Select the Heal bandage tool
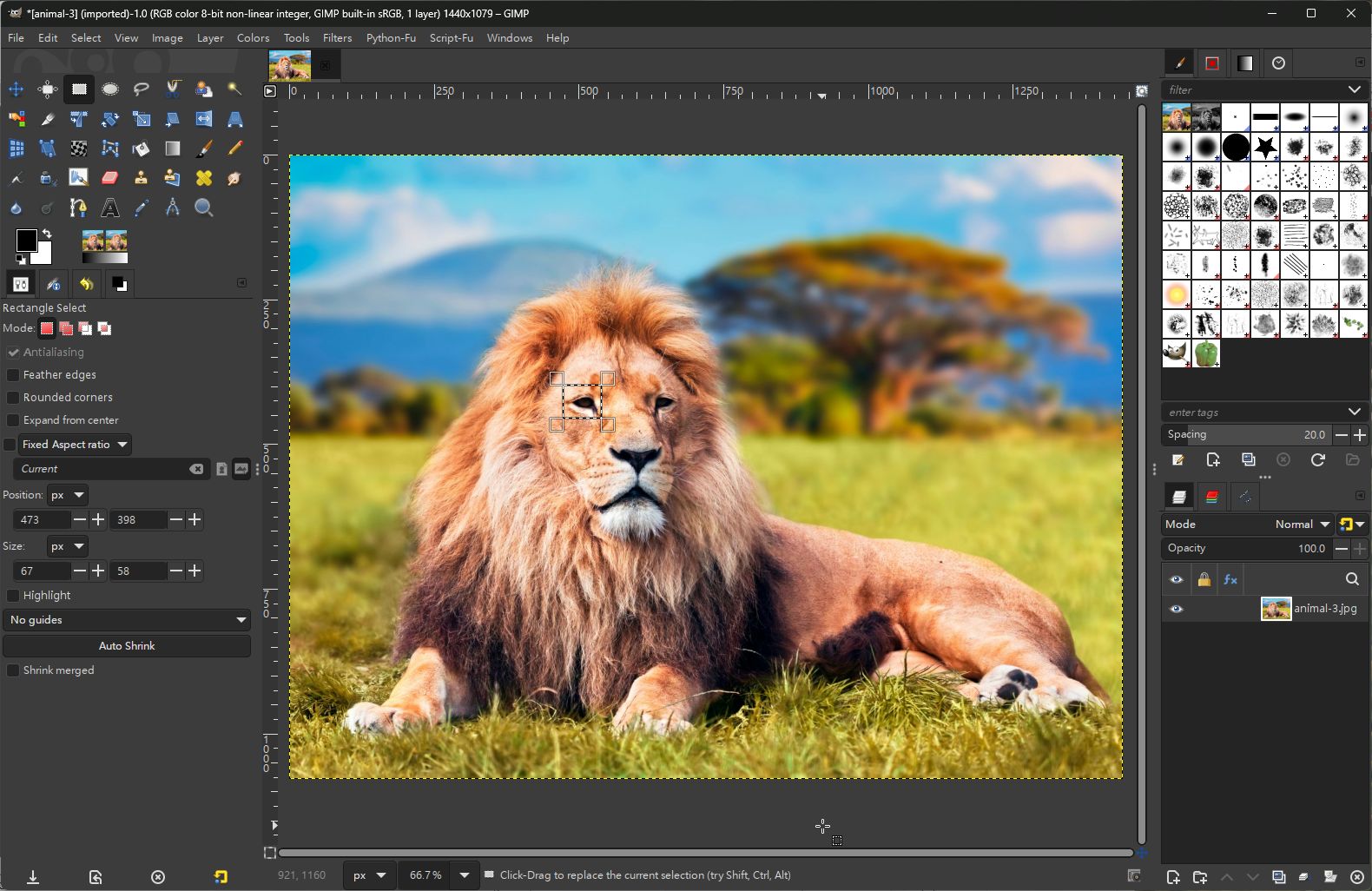This screenshot has width=1372, height=891. 204,178
